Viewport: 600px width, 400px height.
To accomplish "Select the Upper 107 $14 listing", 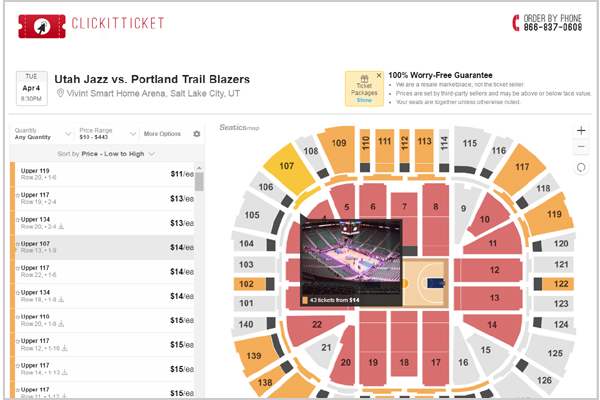I will (104, 247).
